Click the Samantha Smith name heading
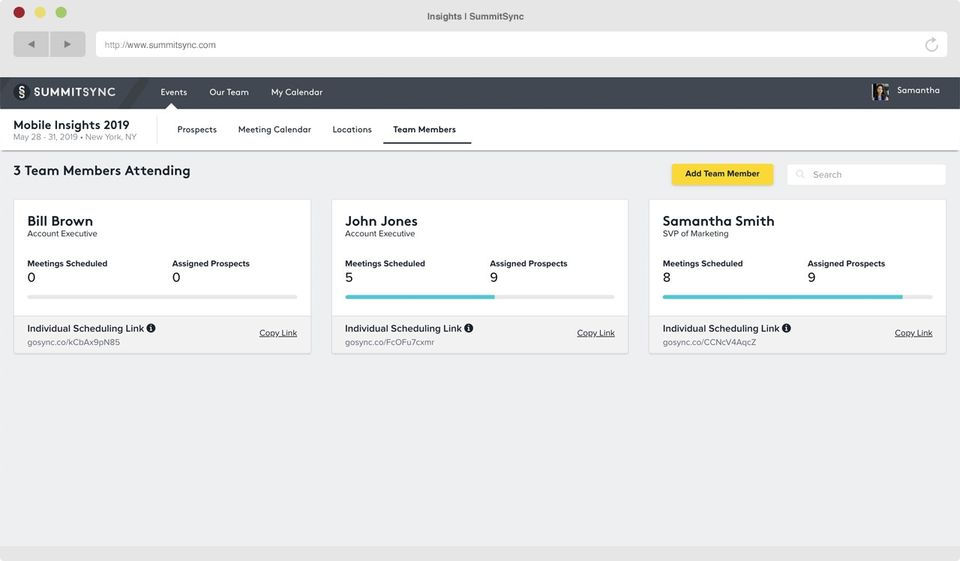 718,221
